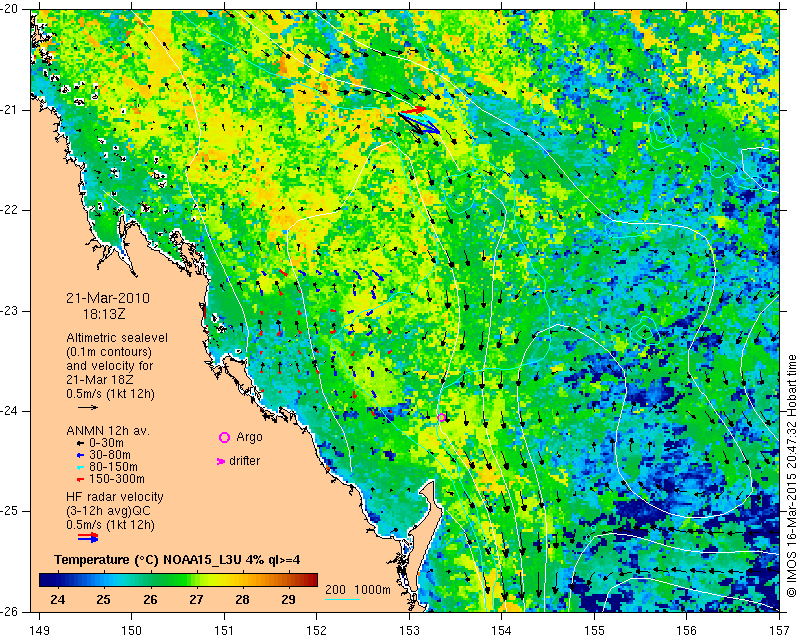Click the '(3-12h avg)QC' text
The width and height of the screenshot is (800, 640).
click(108, 511)
